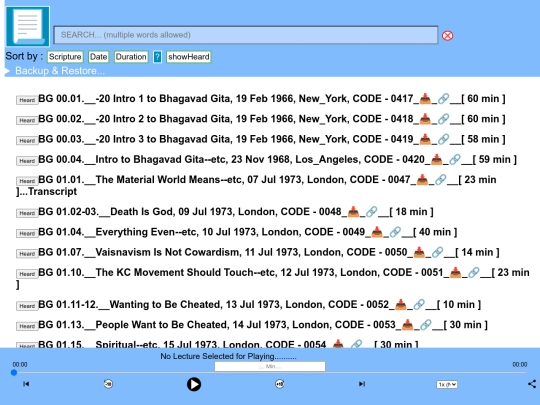Mark BG 00.04 lecture as Heard
Screen dimensions: 540x405
27,161
